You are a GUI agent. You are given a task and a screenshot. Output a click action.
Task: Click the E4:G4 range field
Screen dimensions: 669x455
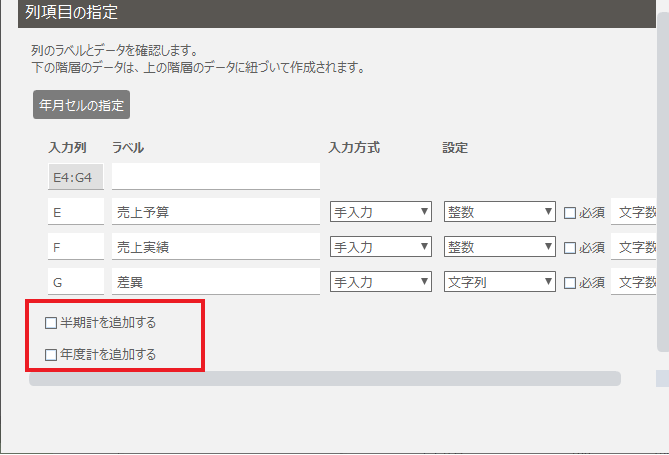click(x=75, y=177)
